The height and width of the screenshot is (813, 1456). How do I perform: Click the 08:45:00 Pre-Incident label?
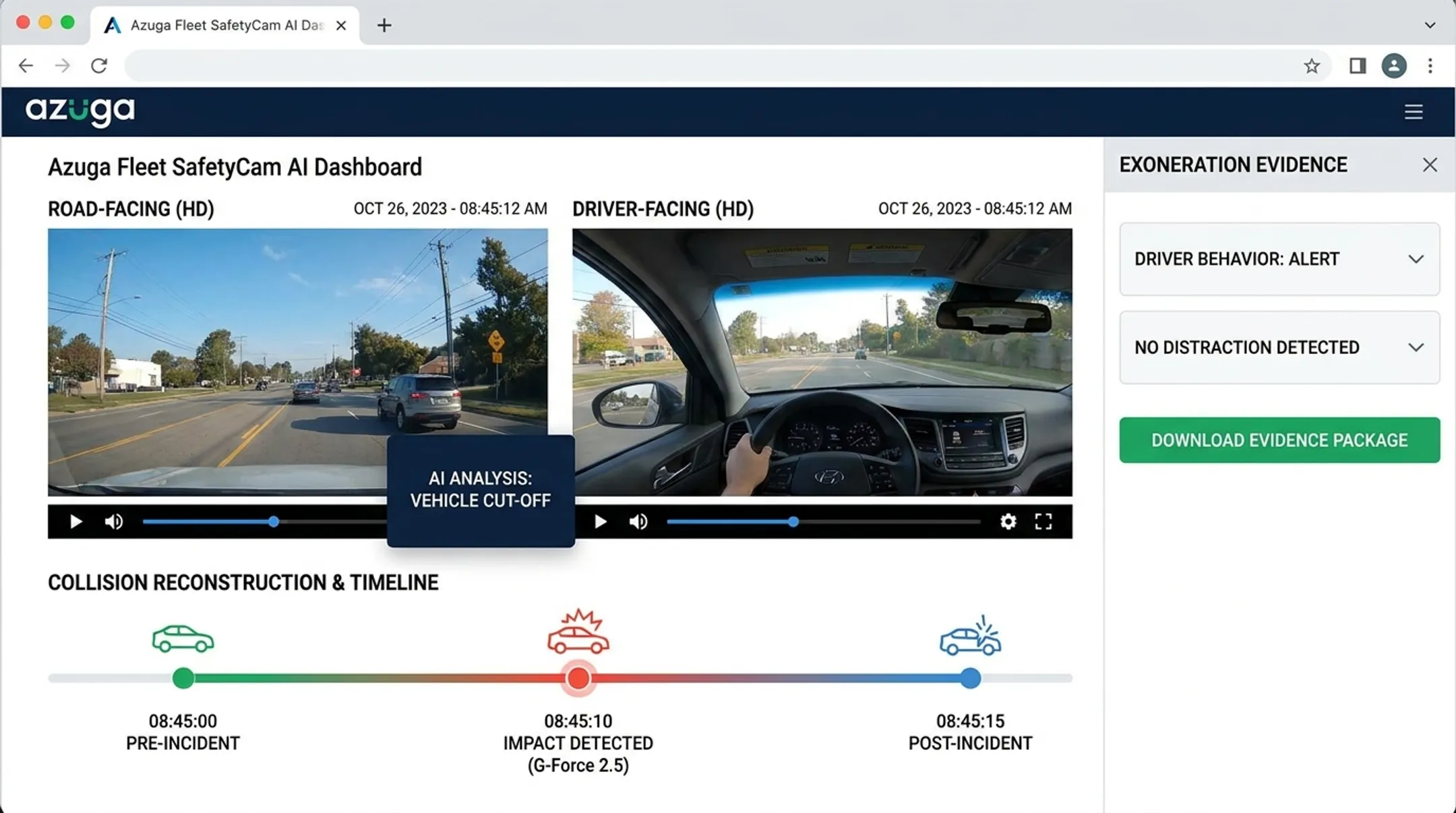[183, 732]
